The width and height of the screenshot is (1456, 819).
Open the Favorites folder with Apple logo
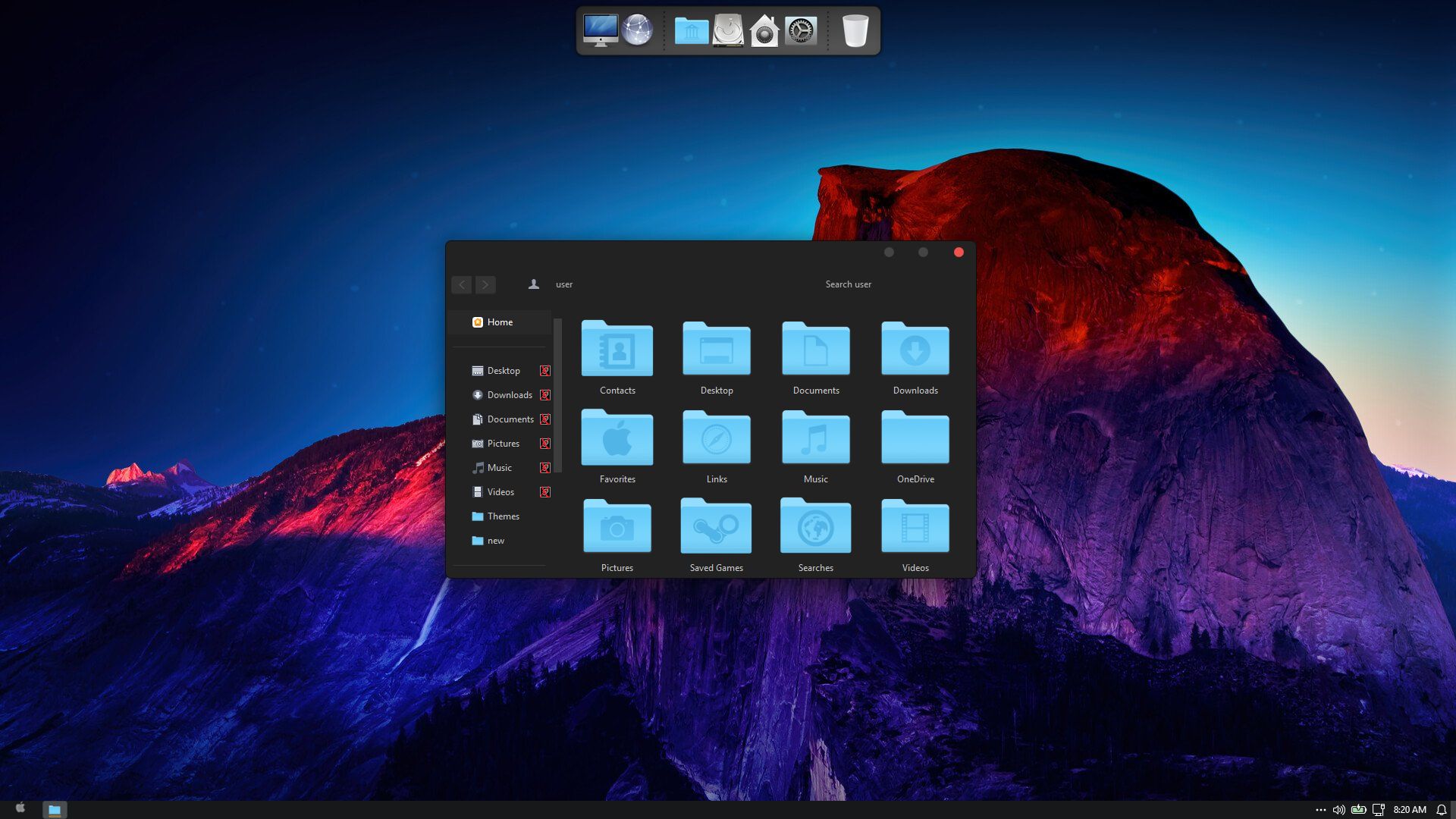(617, 438)
